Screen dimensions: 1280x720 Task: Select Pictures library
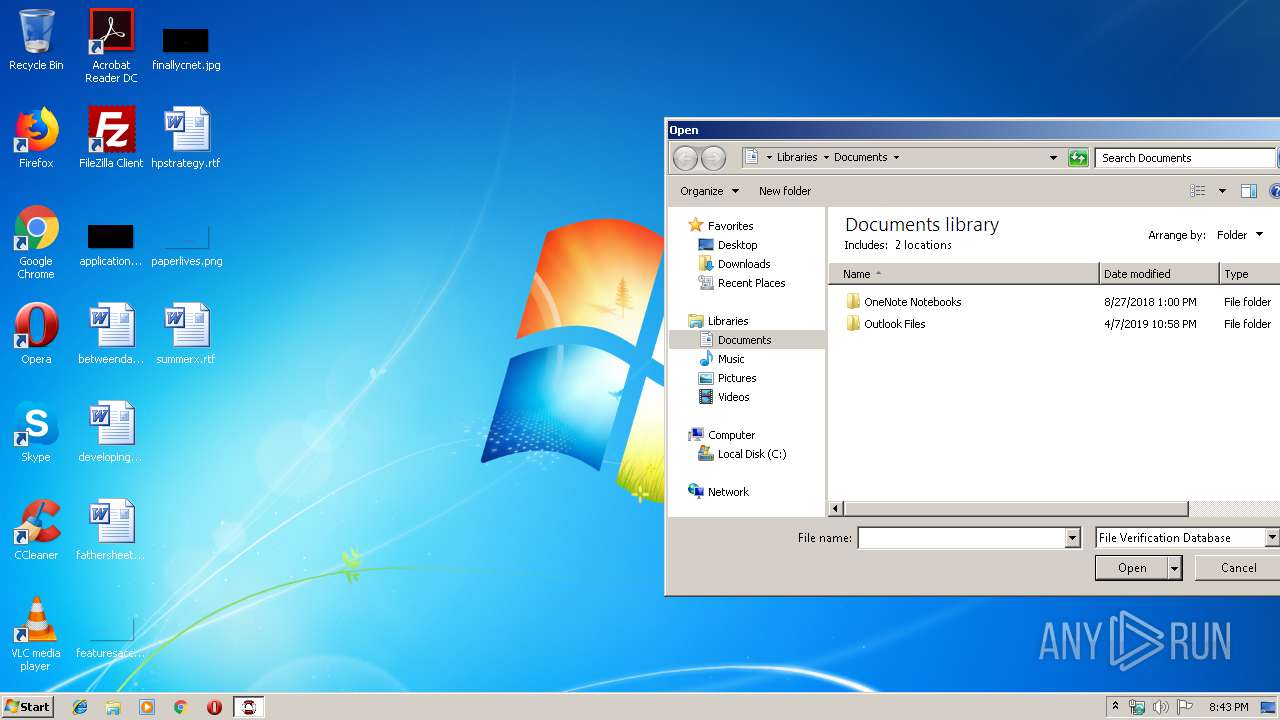(x=737, y=378)
